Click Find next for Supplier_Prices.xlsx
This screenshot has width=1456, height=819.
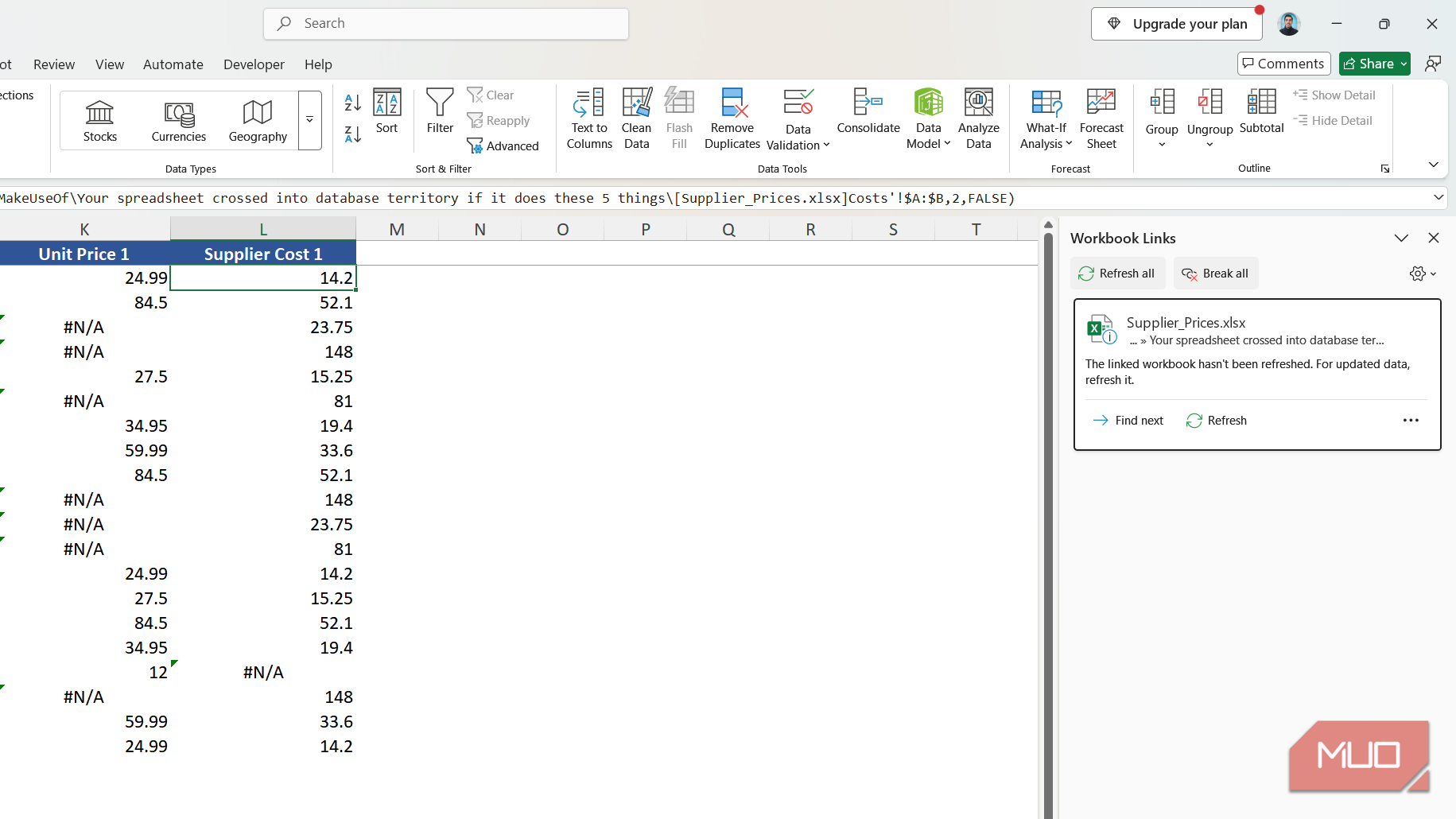point(1128,421)
